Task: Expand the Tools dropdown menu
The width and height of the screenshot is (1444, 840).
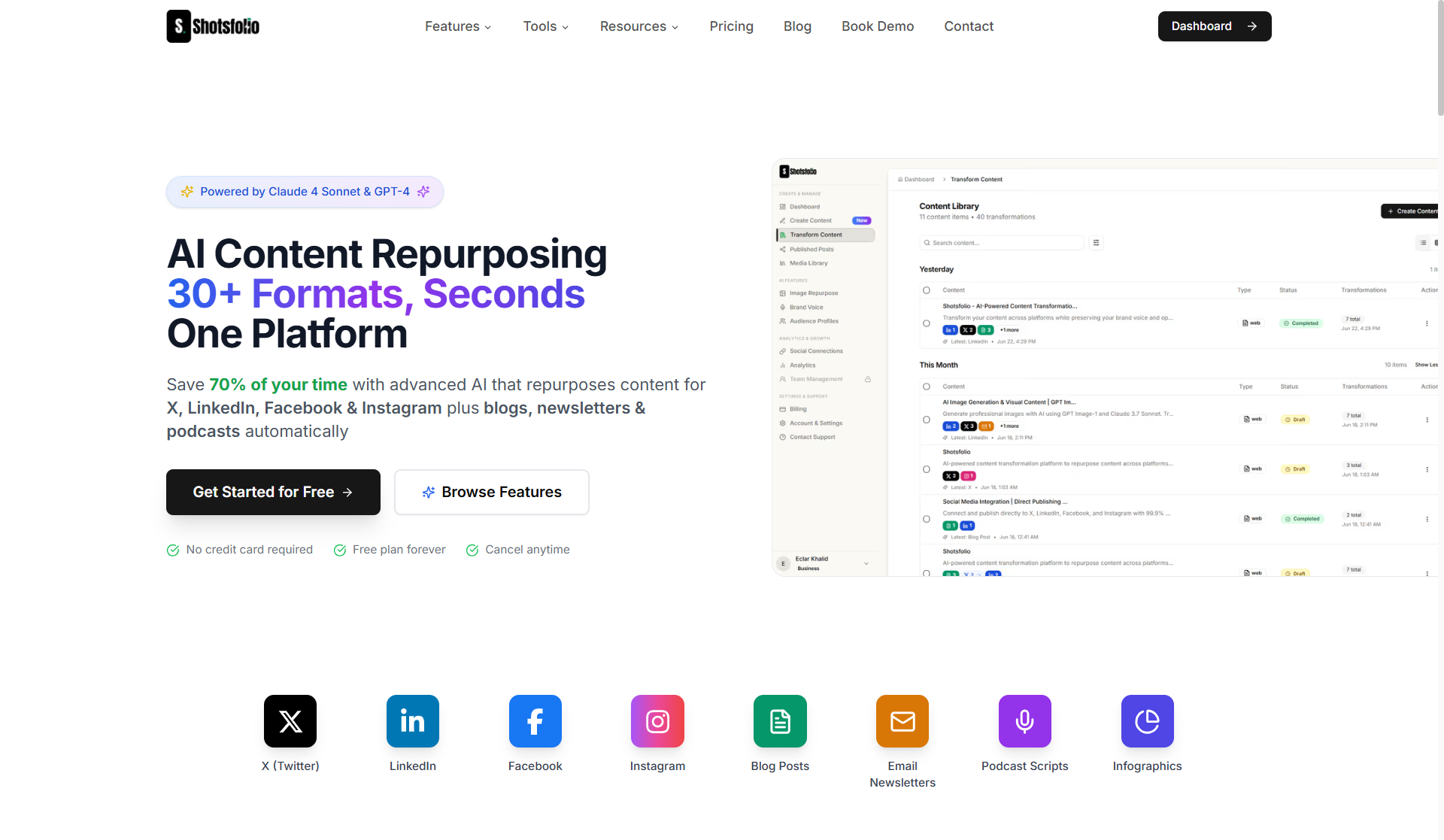Action: pyautogui.click(x=546, y=26)
